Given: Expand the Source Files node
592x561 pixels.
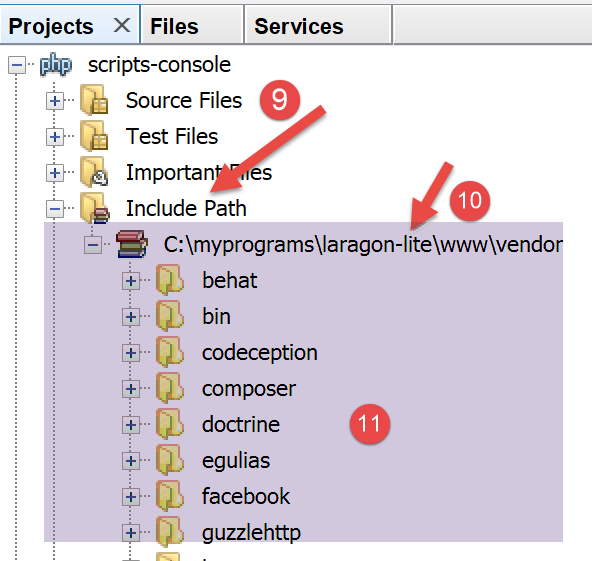Looking at the screenshot, I should [x=55, y=101].
